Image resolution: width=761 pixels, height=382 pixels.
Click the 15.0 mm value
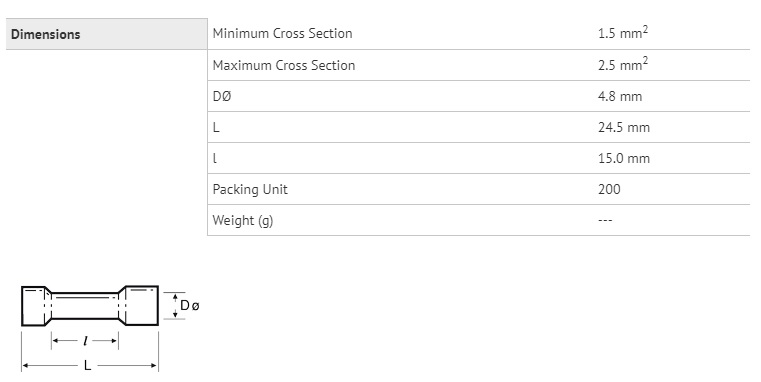point(624,158)
